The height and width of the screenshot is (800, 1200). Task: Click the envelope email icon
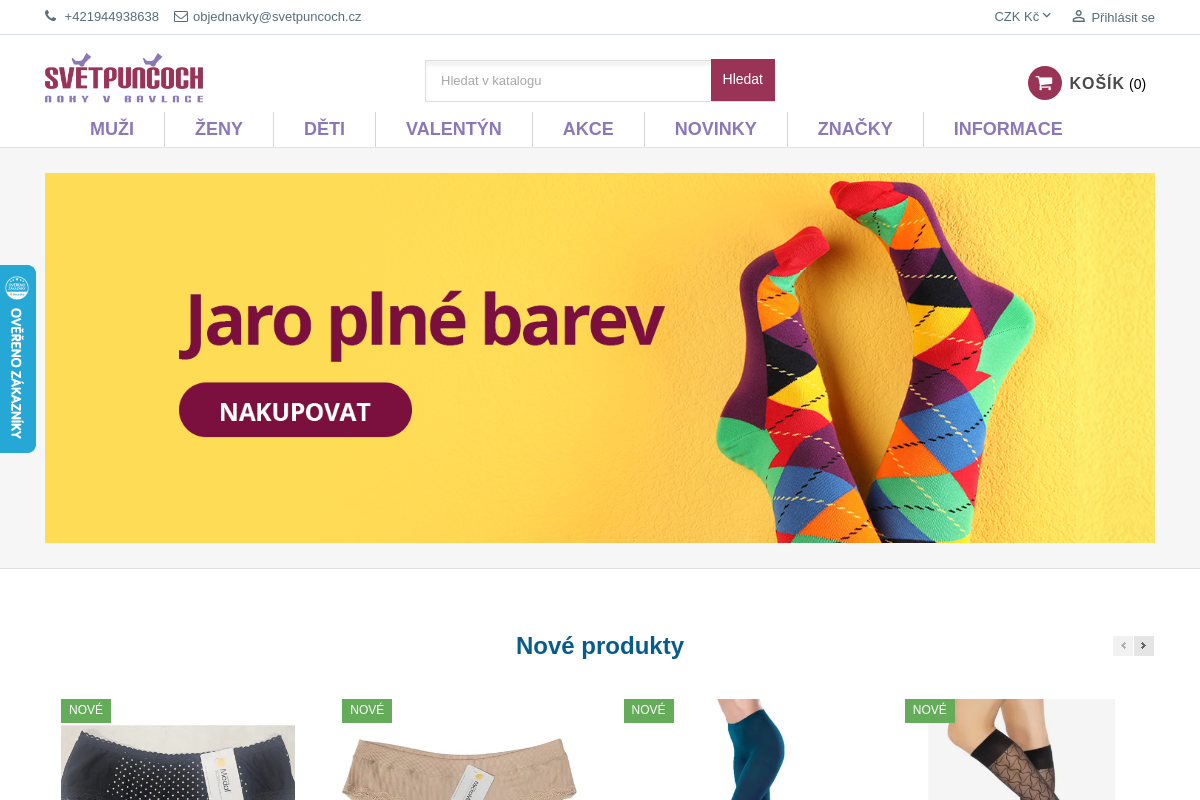click(181, 16)
